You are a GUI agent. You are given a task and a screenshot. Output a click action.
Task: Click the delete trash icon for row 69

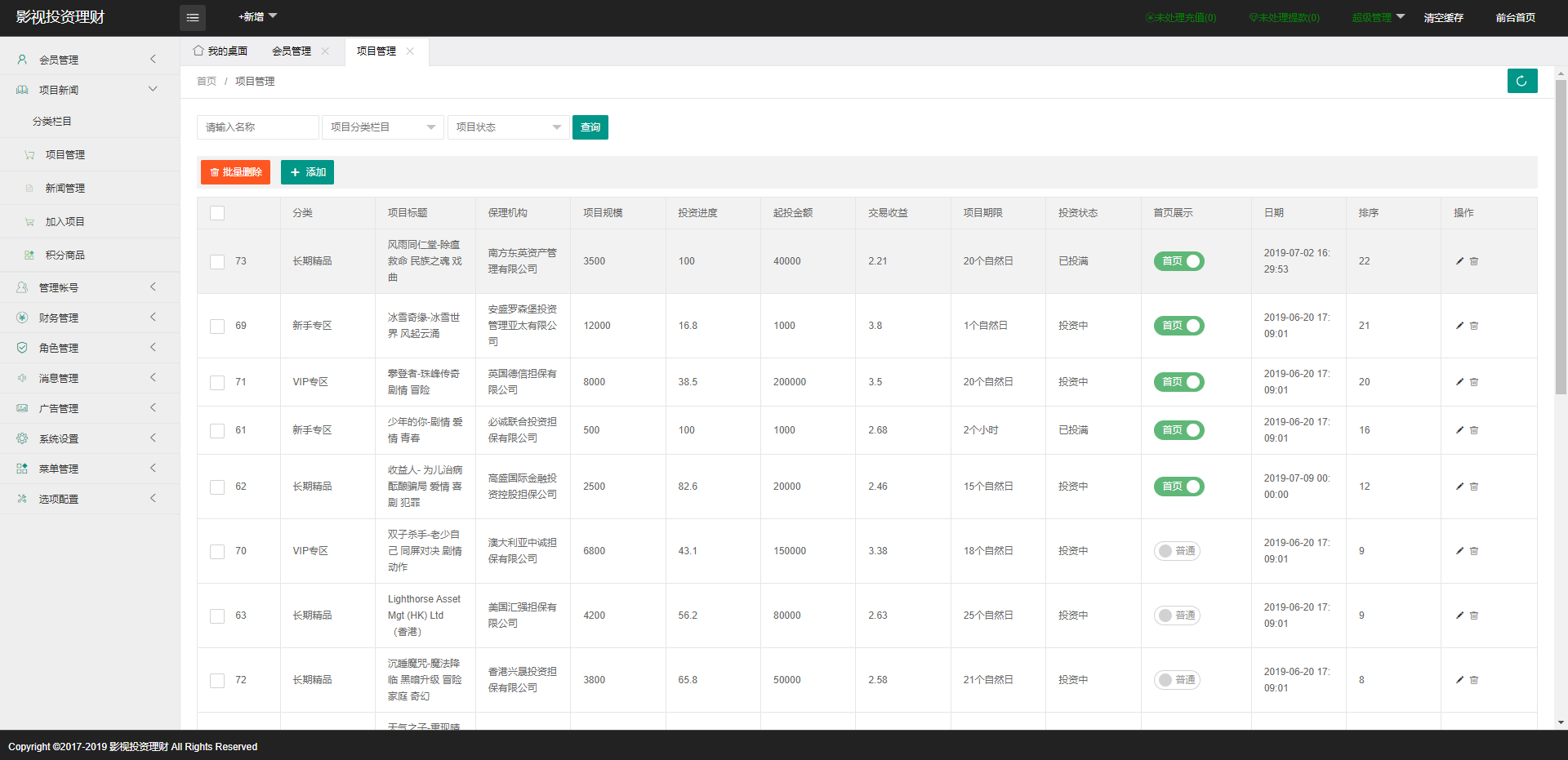point(1474,326)
